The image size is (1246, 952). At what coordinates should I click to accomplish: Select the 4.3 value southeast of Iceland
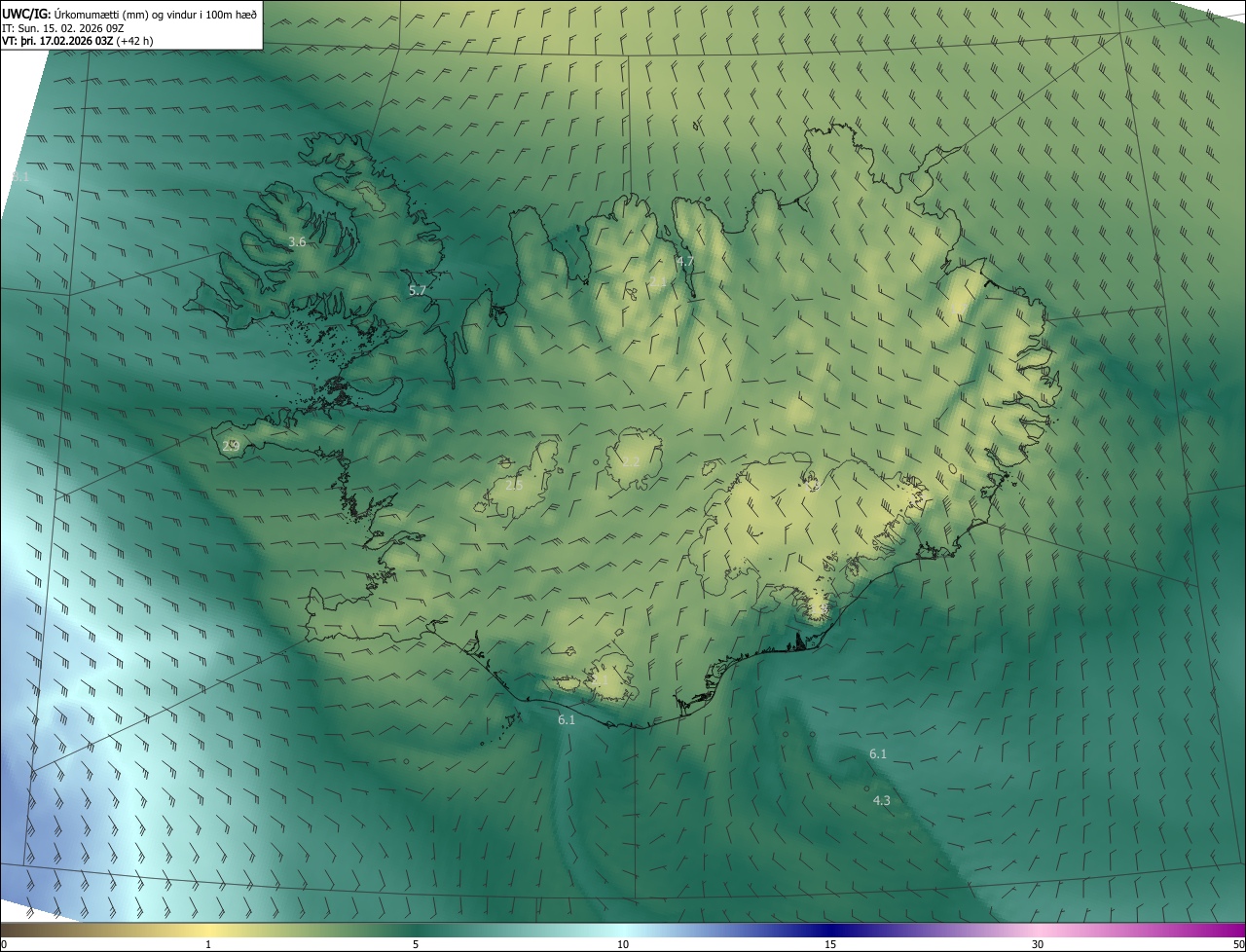point(881,800)
